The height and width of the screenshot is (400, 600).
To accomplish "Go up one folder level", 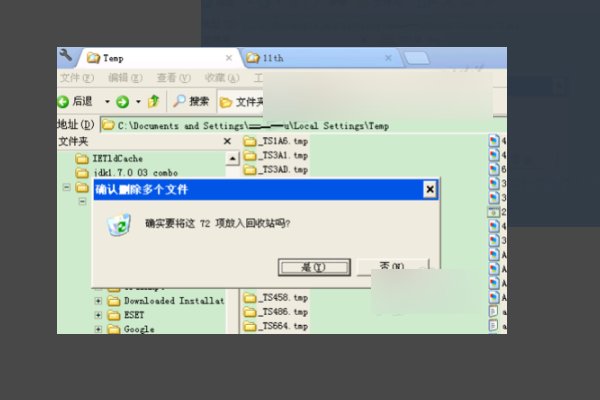I will coord(153,101).
